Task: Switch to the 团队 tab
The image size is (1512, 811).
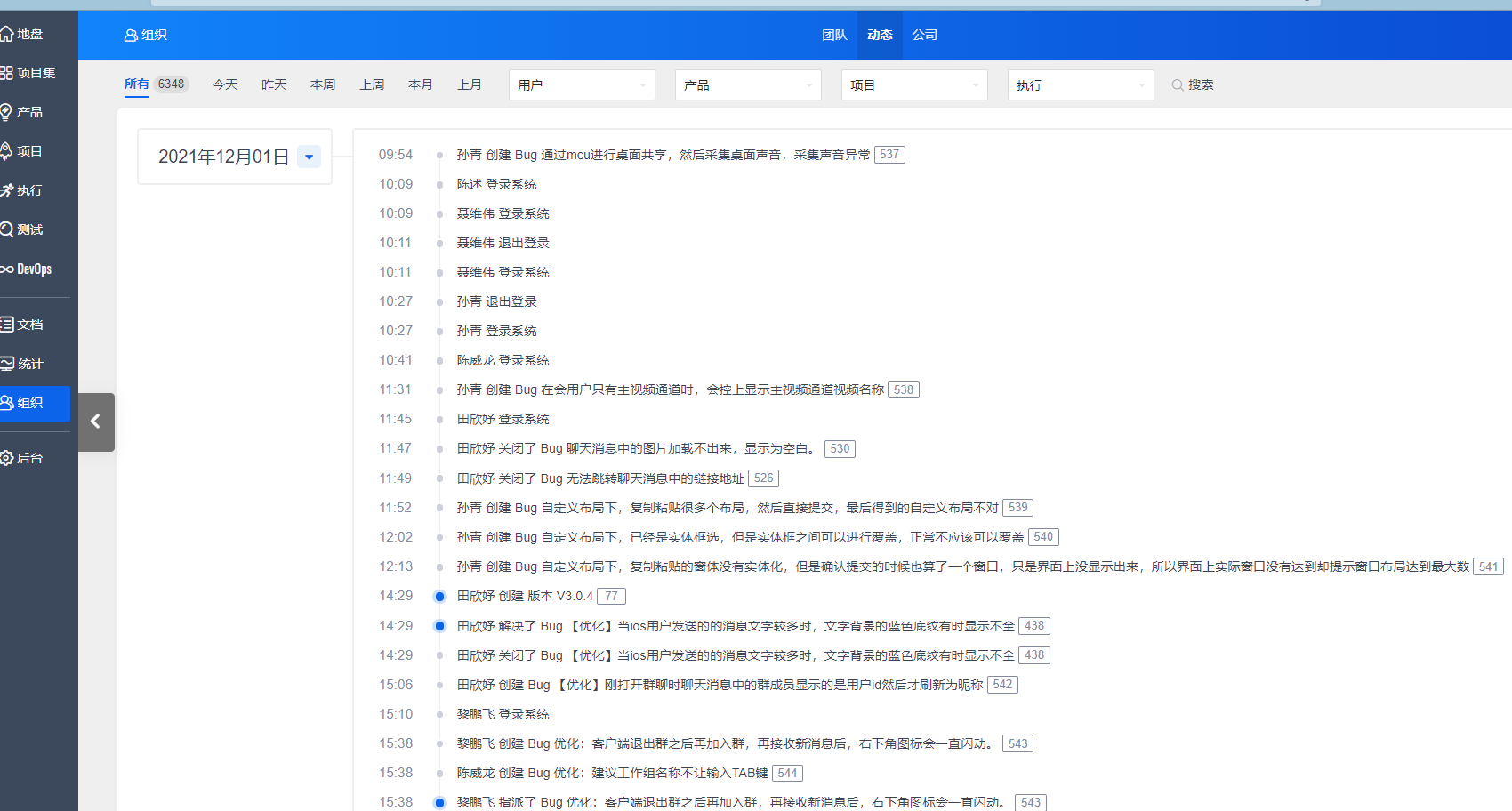Action: click(x=834, y=35)
